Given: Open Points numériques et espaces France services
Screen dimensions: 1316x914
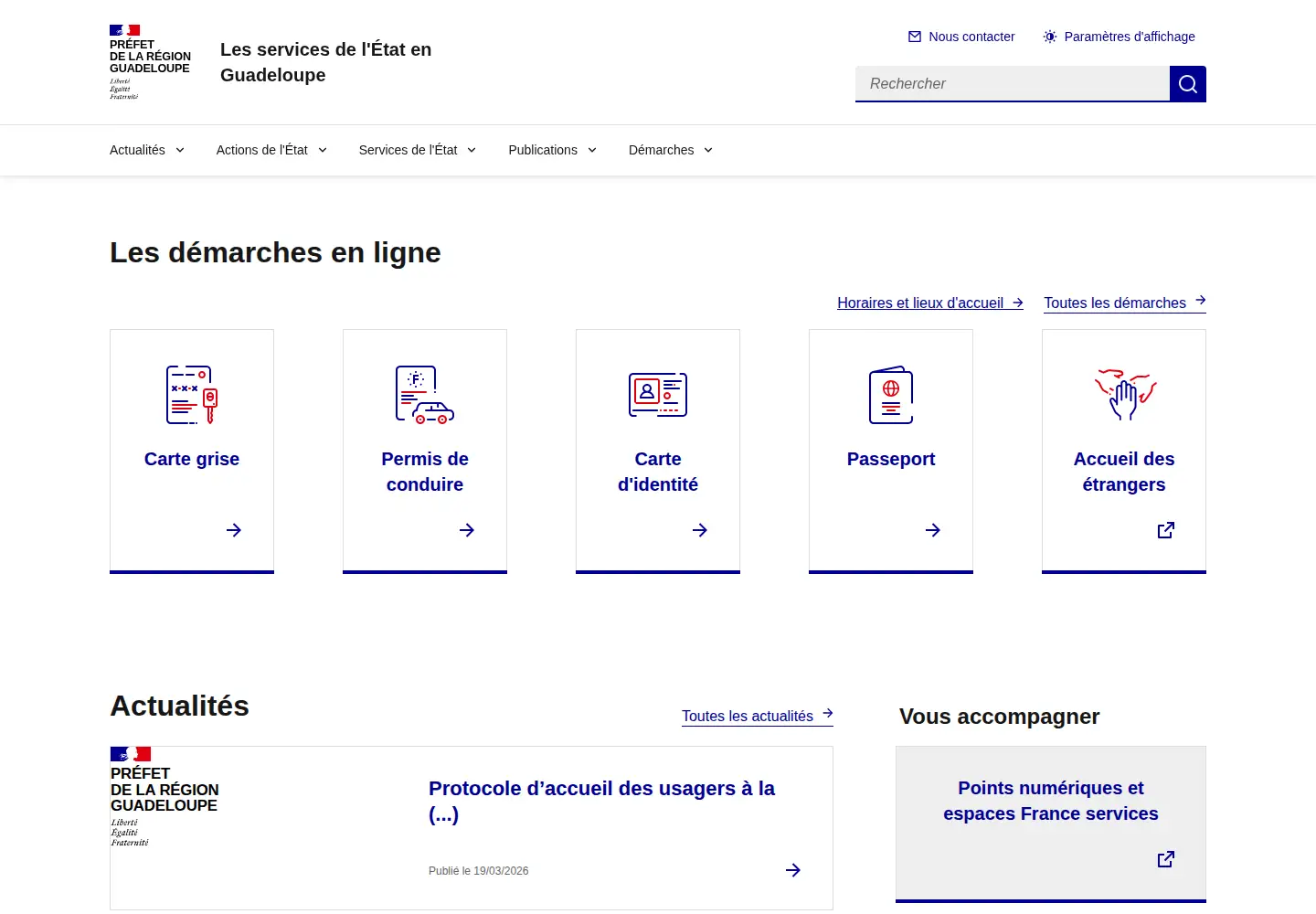Looking at the screenshot, I should click(1051, 801).
